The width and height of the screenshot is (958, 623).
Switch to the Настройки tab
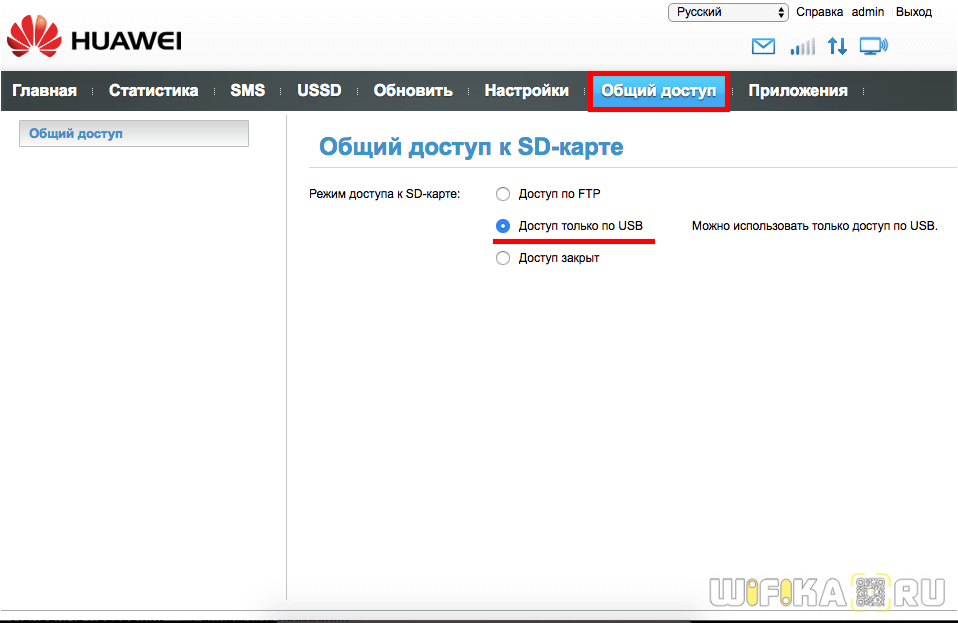526,91
